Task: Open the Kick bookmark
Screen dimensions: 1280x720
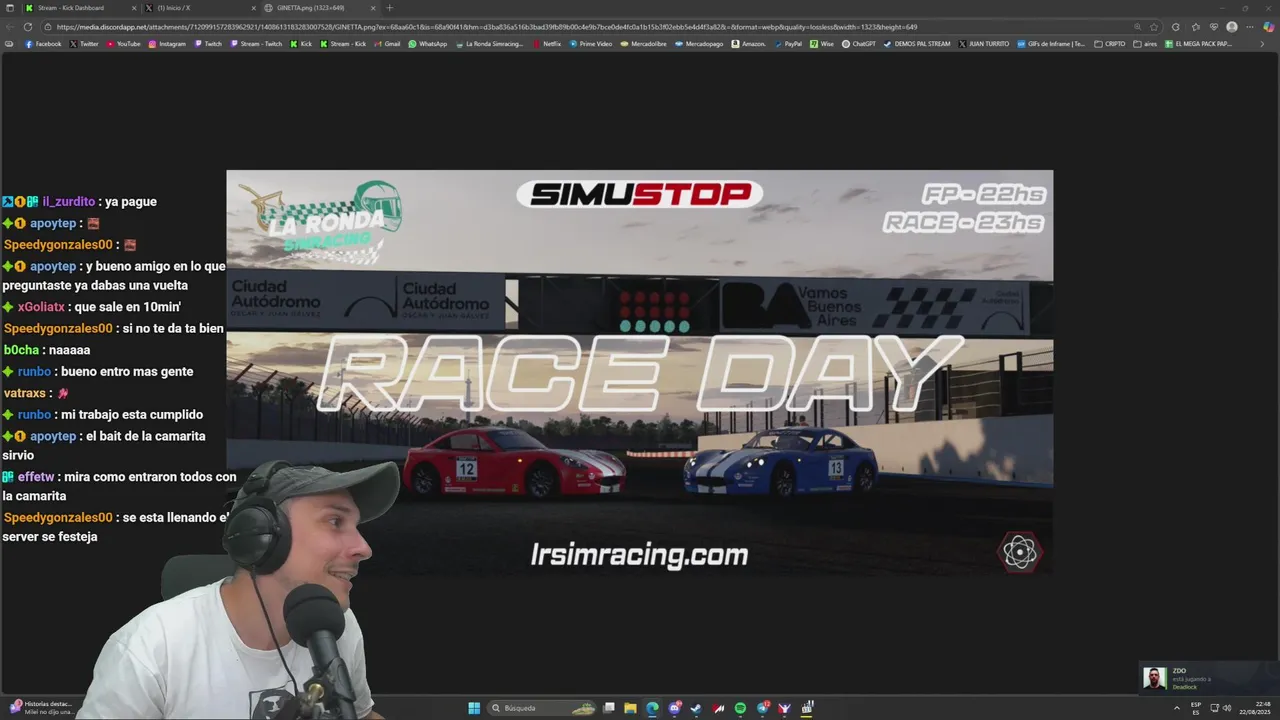Action: coord(302,44)
